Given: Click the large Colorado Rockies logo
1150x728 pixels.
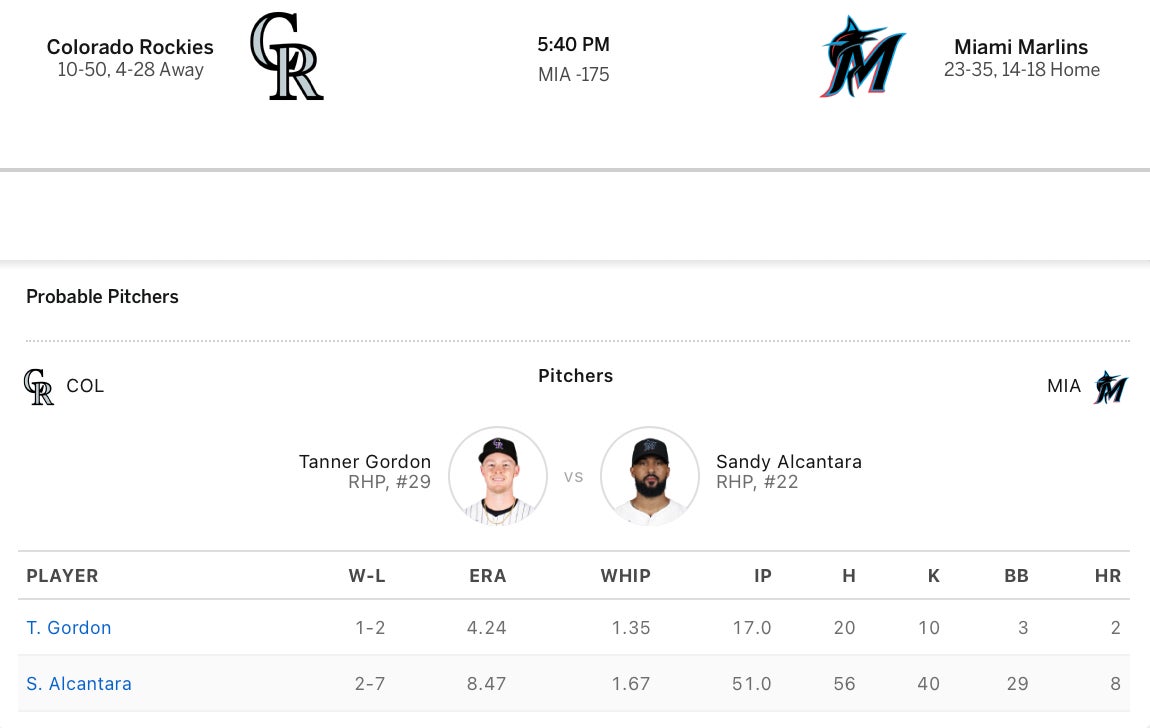Looking at the screenshot, I should click(286, 57).
